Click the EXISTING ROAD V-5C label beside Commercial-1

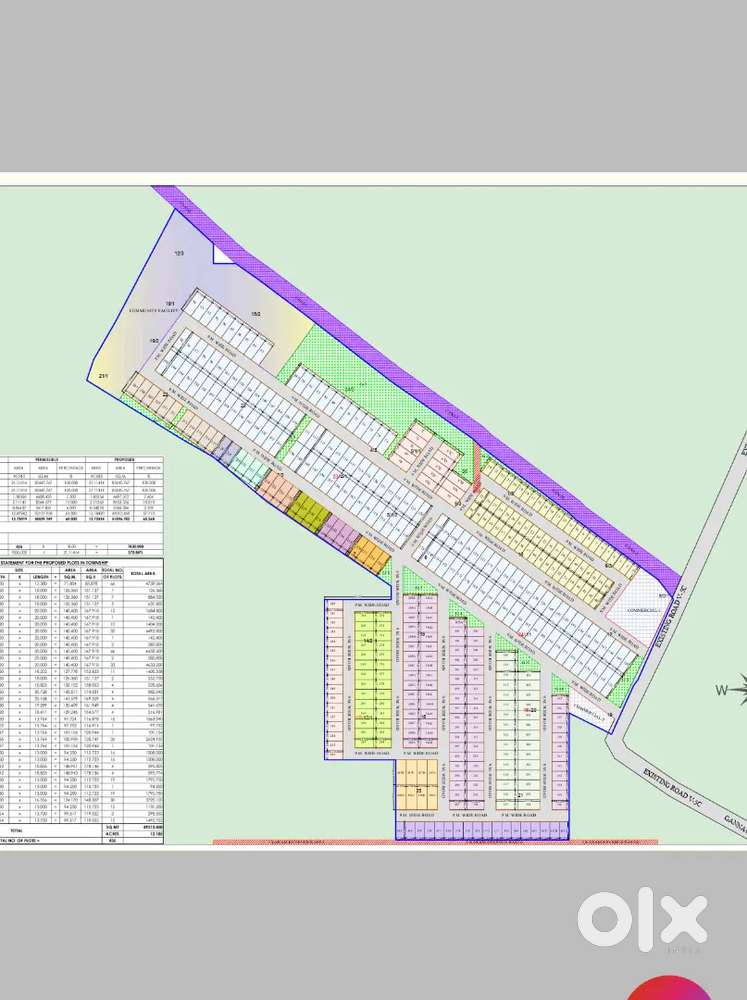(671, 617)
